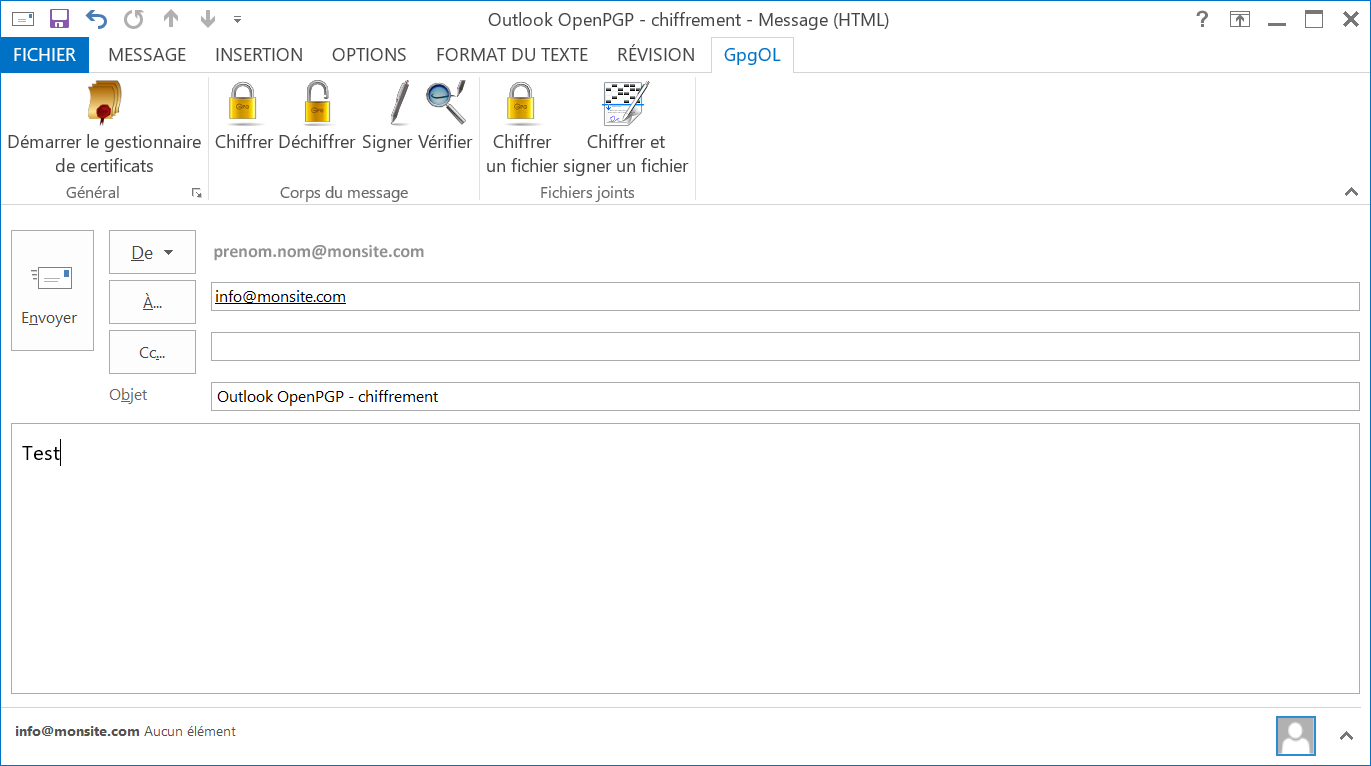The image size is (1371, 766).
Task: Switch to the INSERTION tab
Action: click(x=259, y=55)
